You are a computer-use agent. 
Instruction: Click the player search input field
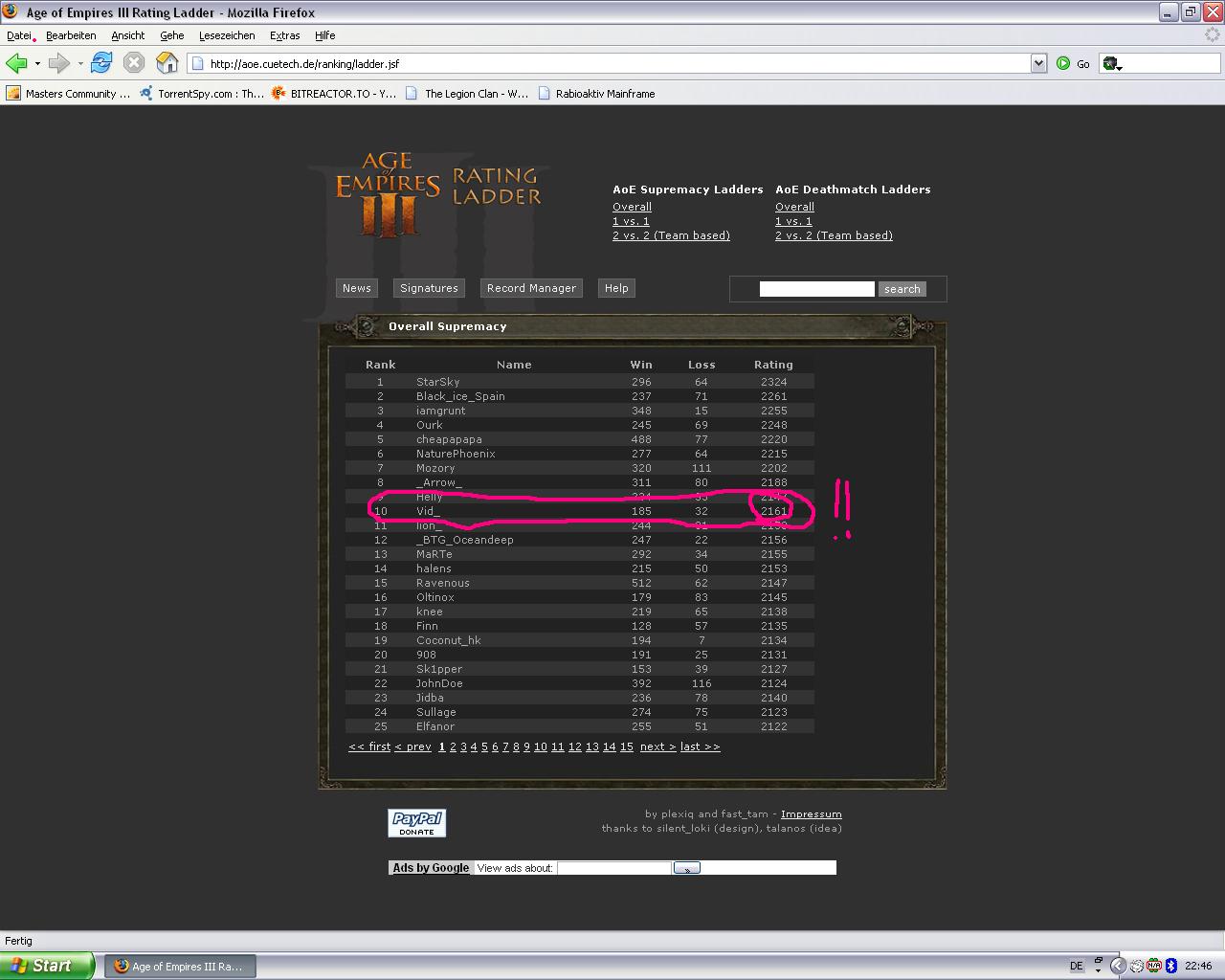point(816,289)
